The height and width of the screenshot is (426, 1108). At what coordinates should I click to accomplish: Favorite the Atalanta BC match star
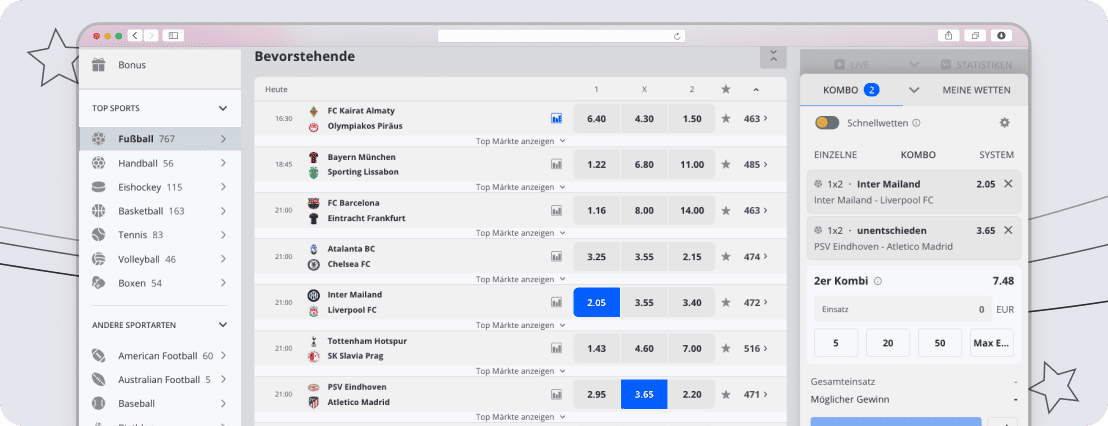(x=725, y=257)
